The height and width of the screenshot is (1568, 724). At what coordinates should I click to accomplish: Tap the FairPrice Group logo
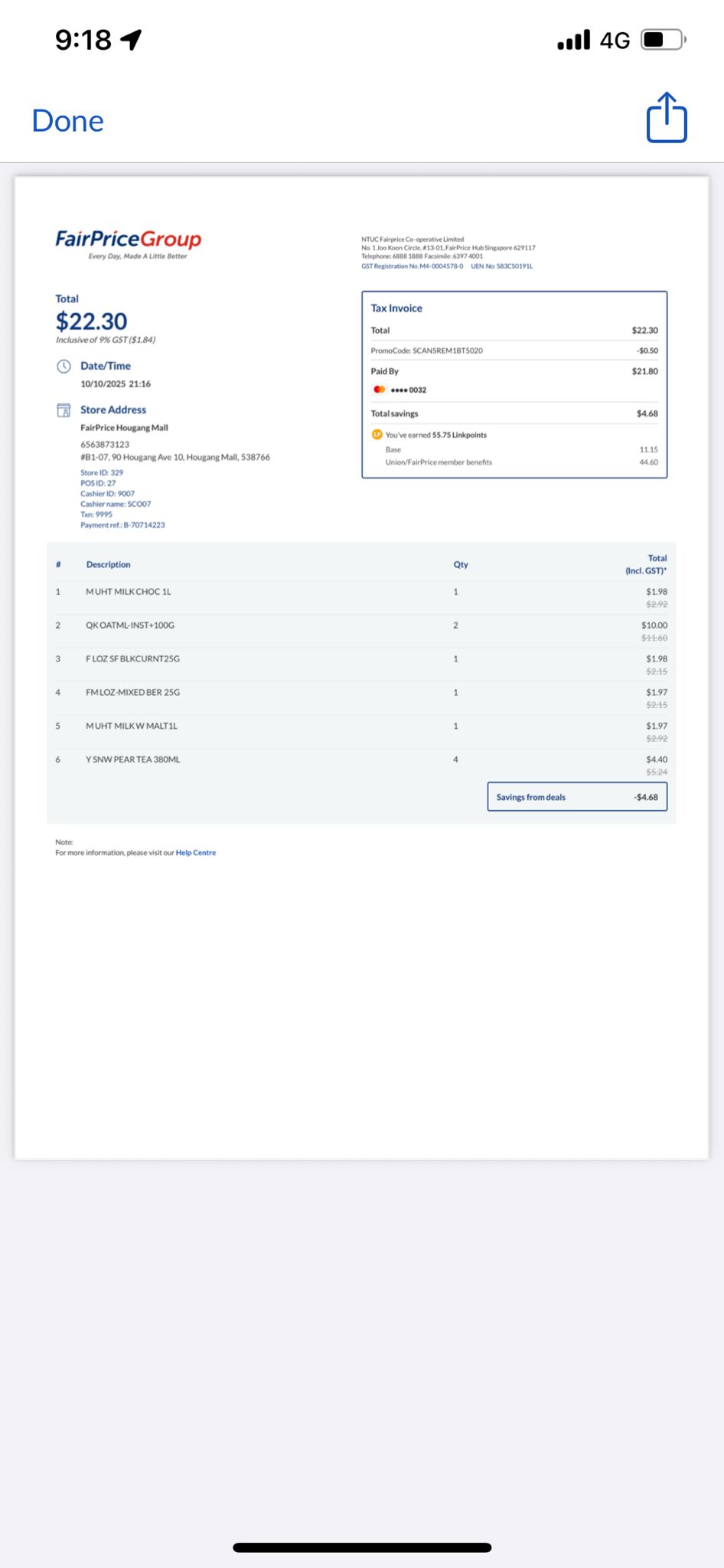(129, 243)
